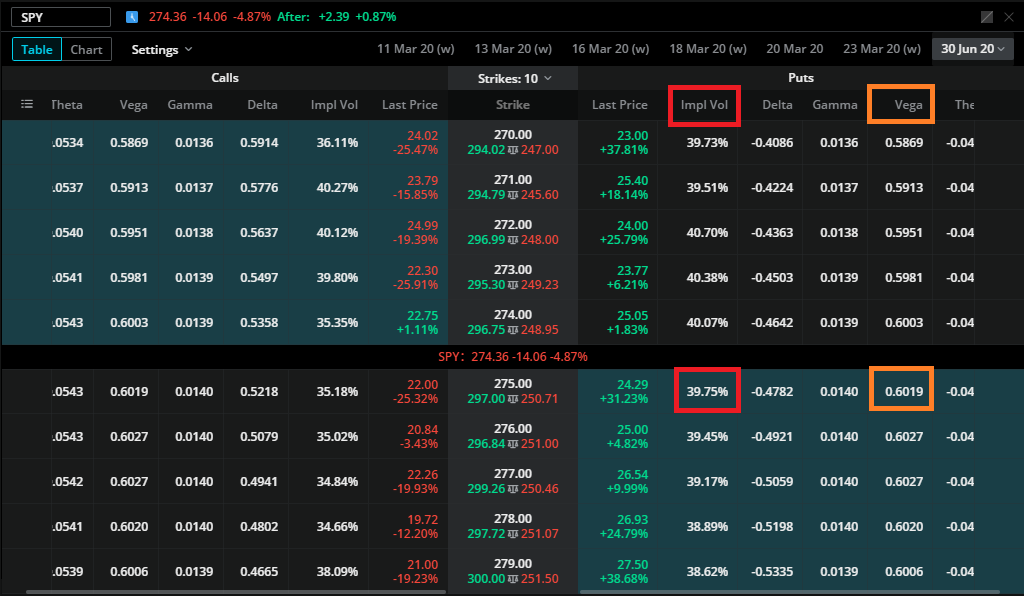Sort by puts Vega column header
Screen dimensions: 1024x597
pos(908,105)
